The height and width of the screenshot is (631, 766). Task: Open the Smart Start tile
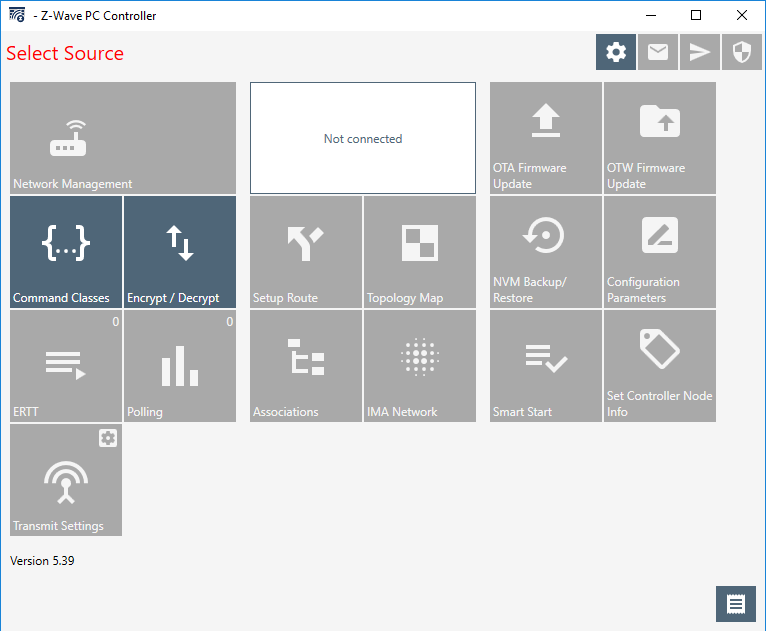(546, 366)
